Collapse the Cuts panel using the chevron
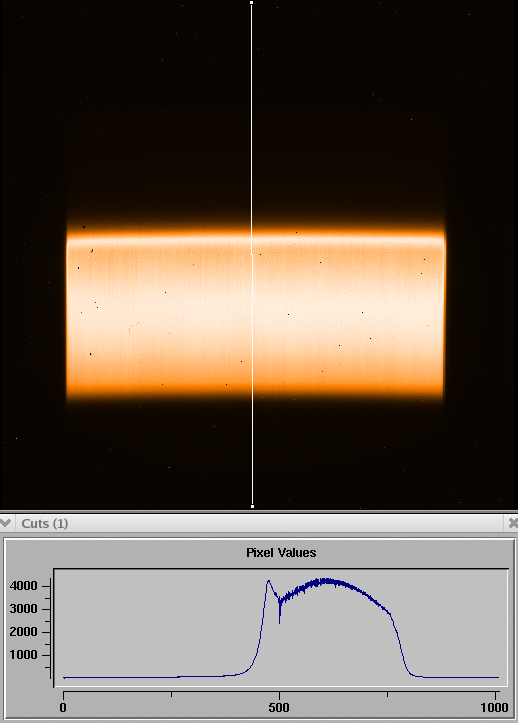The width and height of the screenshot is (518, 723). point(5,523)
